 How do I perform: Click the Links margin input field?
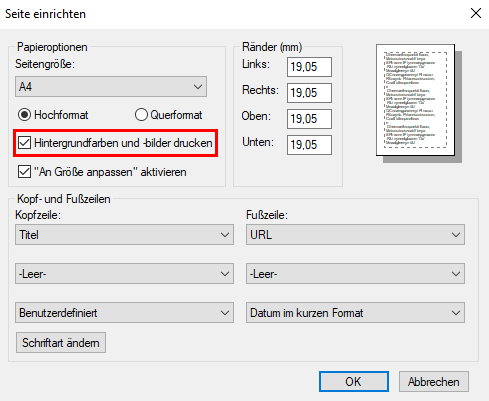(x=309, y=67)
